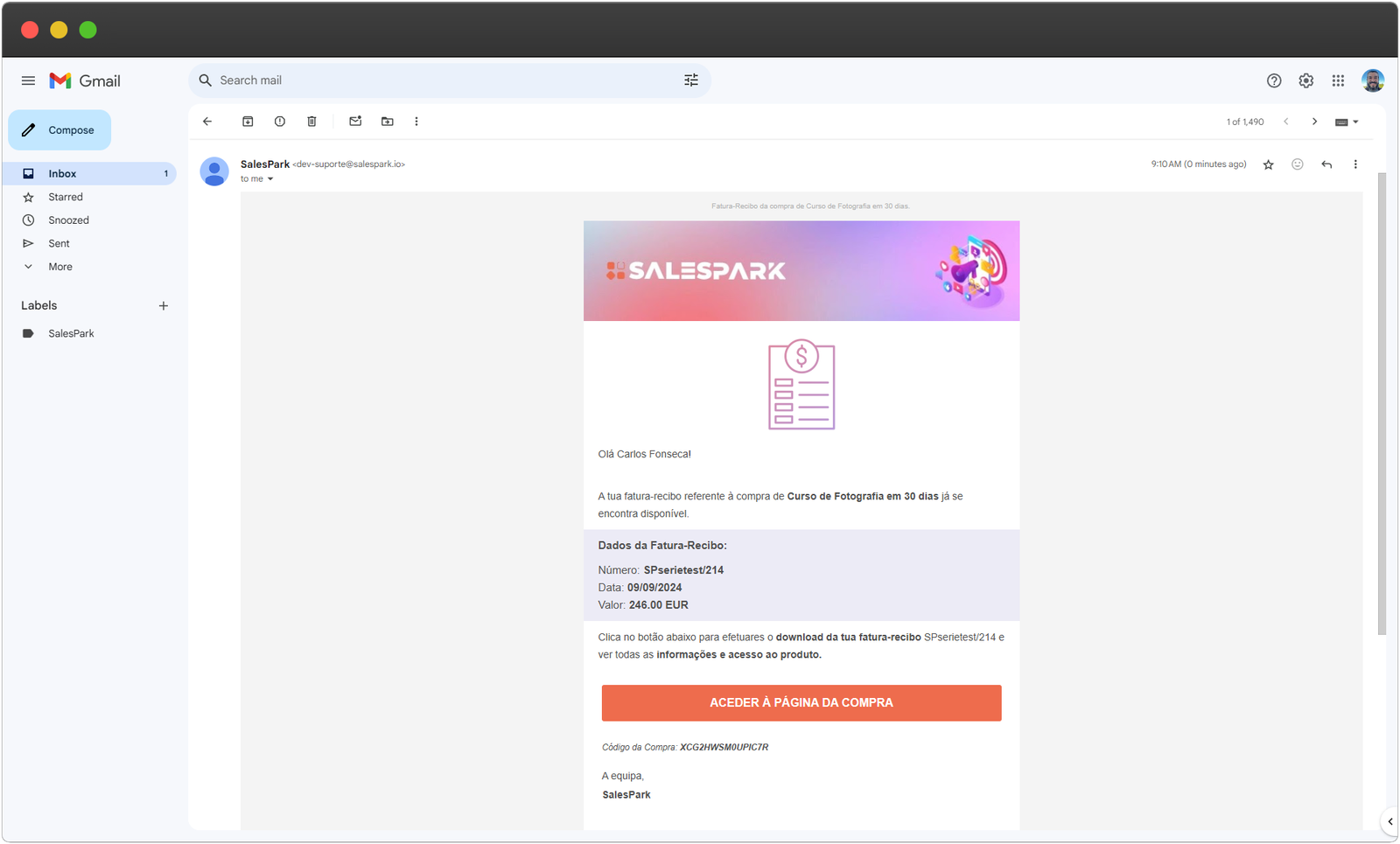Toggle the main menu hamburger

point(28,80)
